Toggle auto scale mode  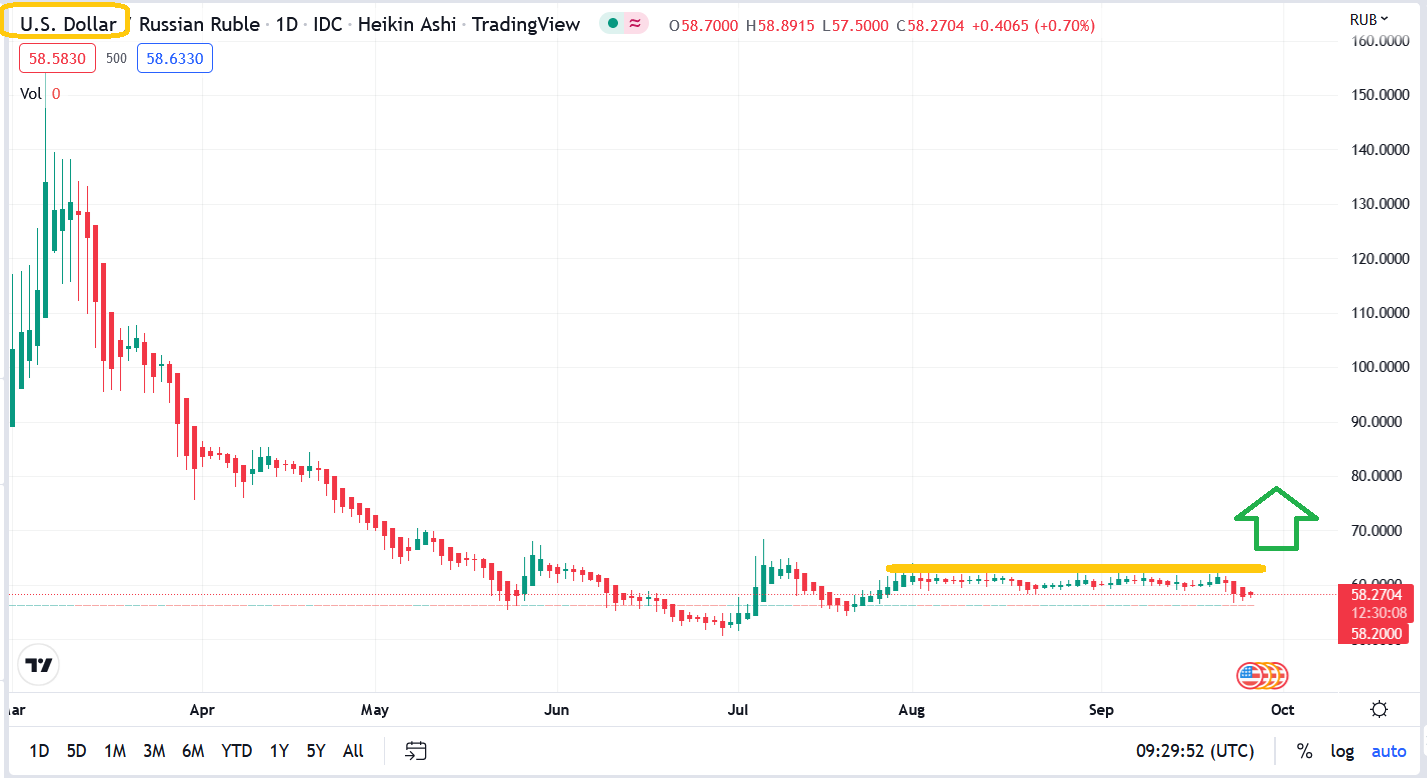click(x=1388, y=750)
